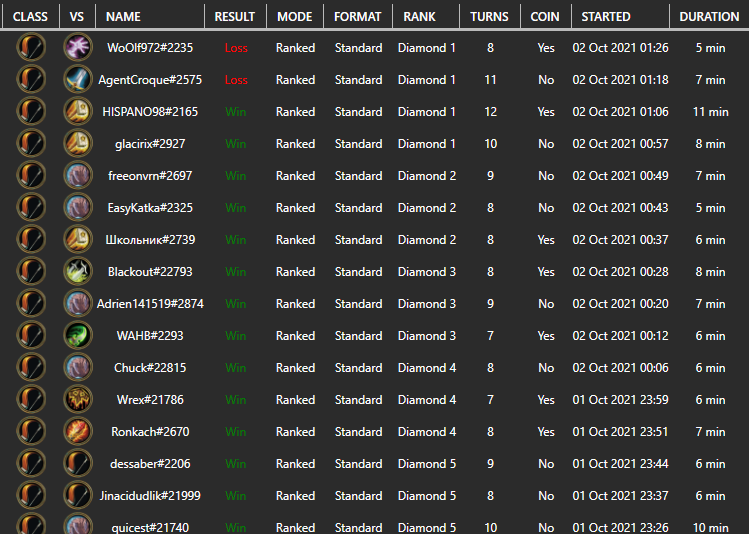Click start time 02 Oct 2021 00:28
The image size is (749, 534).
(x=620, y=272)
